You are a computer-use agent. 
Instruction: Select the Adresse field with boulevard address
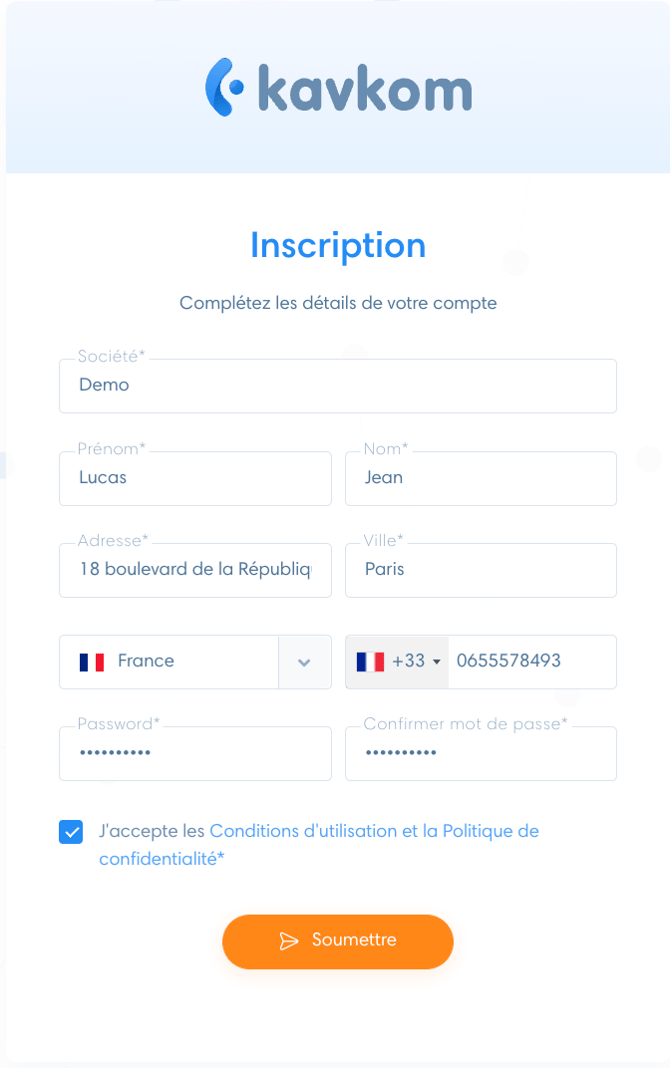point(195,570)
